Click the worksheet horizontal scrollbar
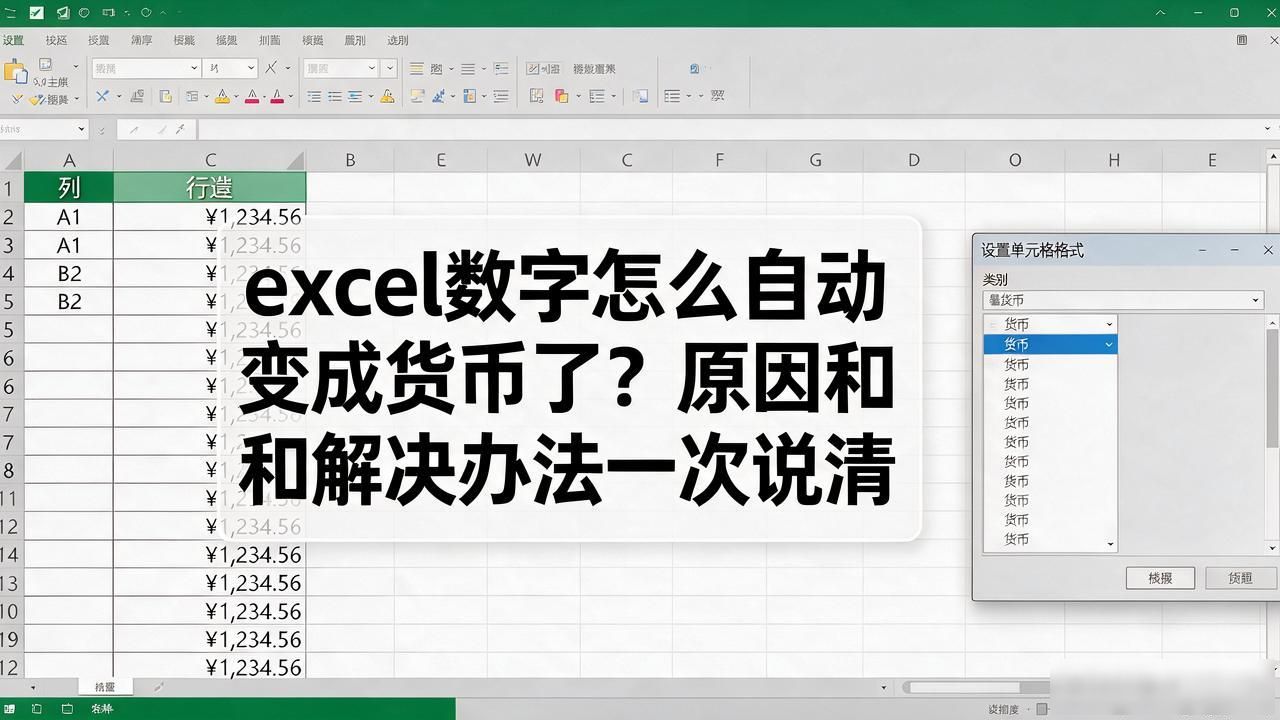 tap(975, 688)
